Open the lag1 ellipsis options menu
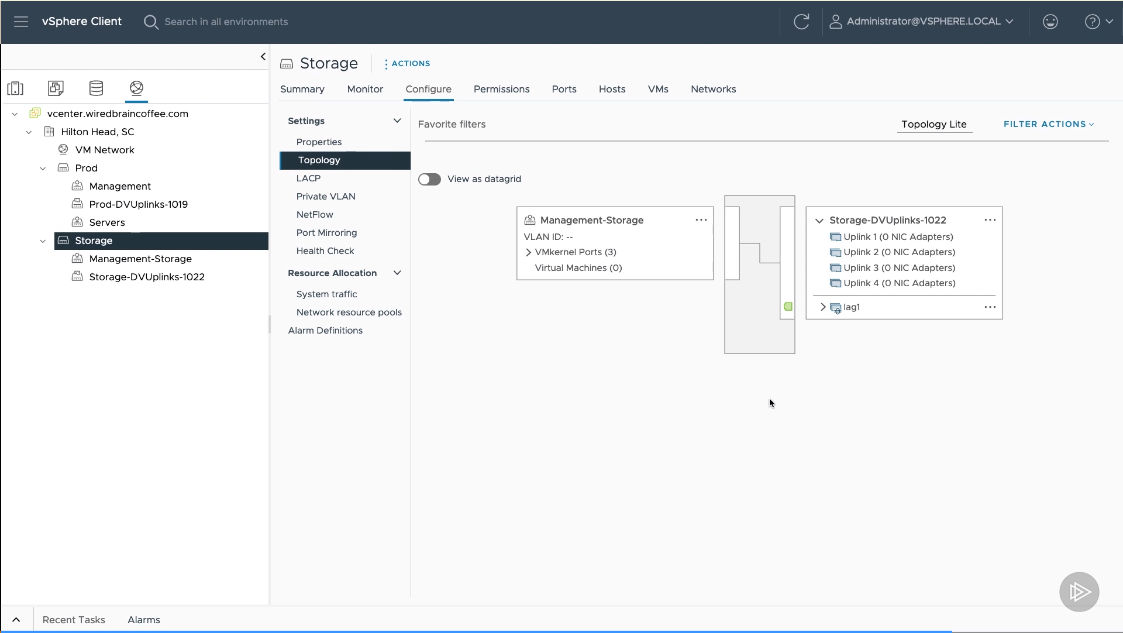 tap(990, 307)
